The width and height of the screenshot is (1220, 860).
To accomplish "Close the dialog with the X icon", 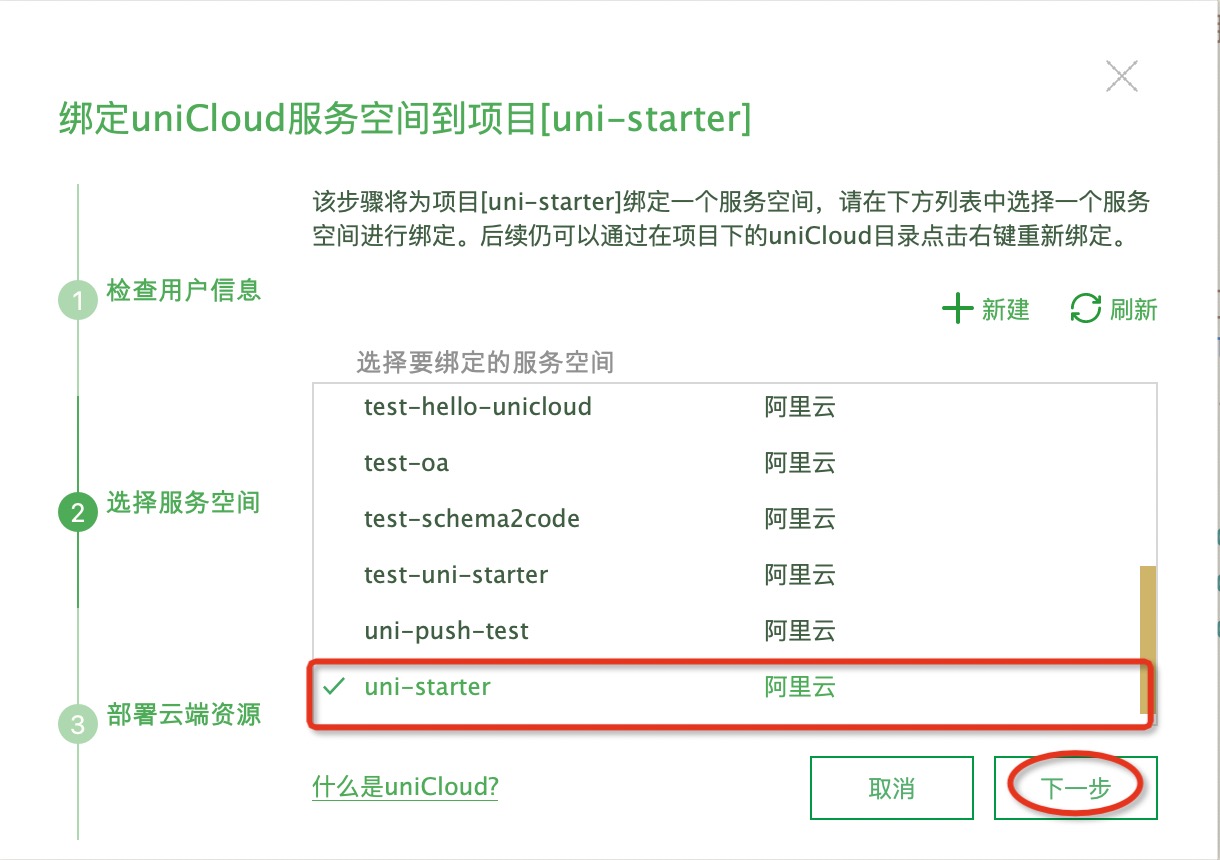I will (x=1121, y=76).
